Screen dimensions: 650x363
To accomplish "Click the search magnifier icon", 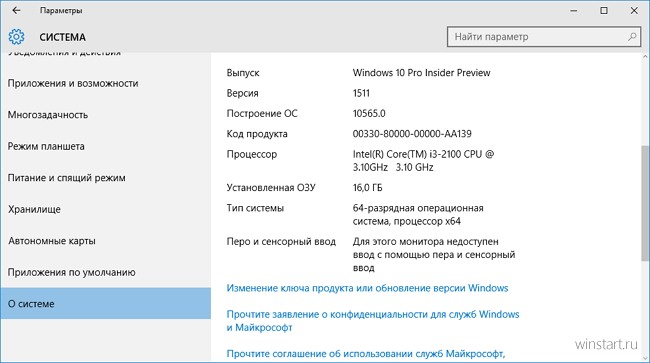I will [x=632, y=37].
